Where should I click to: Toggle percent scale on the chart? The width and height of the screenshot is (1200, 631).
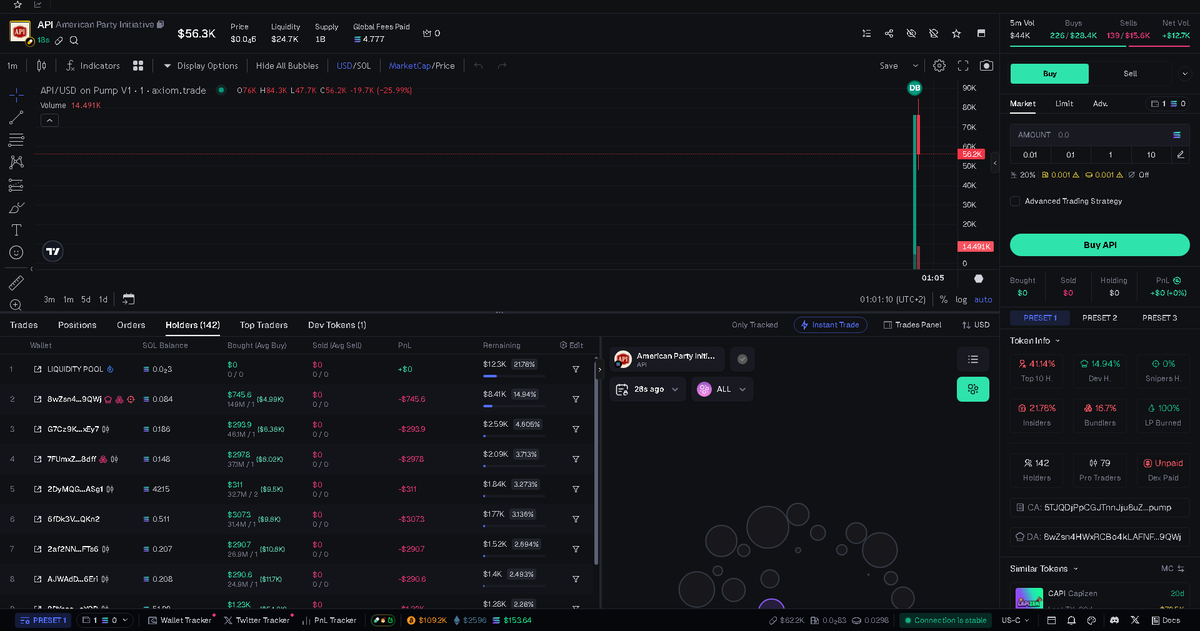[x=943, y=299]
